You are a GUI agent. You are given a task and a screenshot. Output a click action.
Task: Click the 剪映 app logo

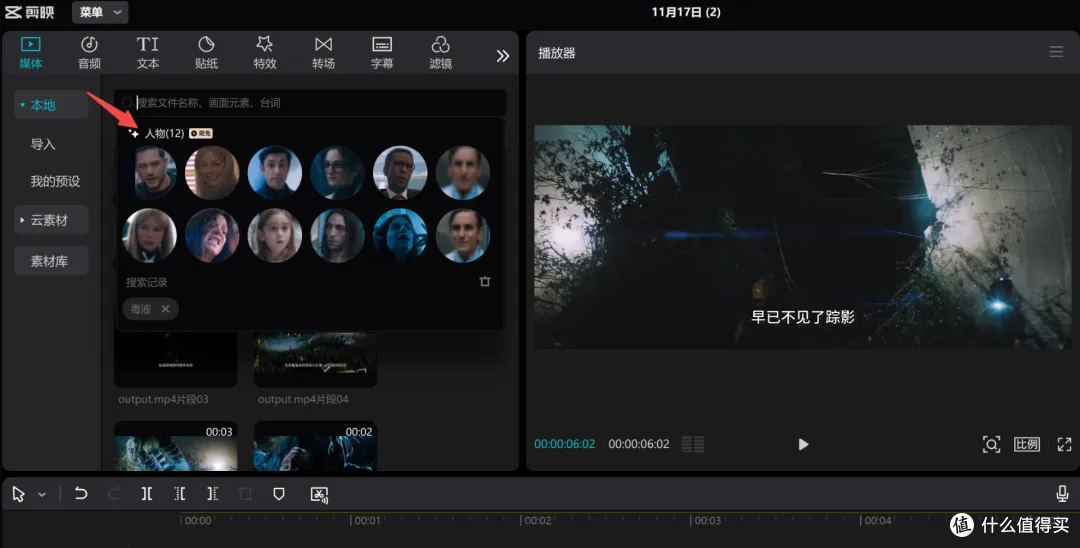click(x=30, y=12)
